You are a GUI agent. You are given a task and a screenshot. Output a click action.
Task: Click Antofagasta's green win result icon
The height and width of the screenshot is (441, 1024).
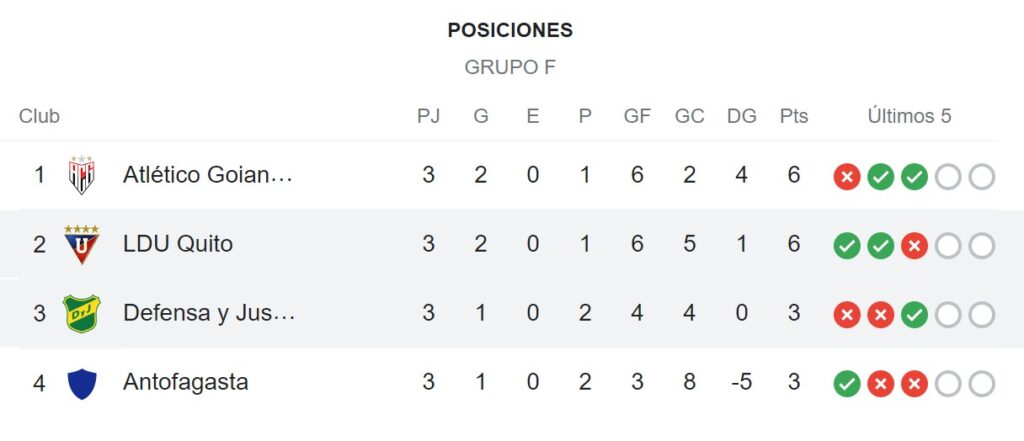tap(846, 384)
